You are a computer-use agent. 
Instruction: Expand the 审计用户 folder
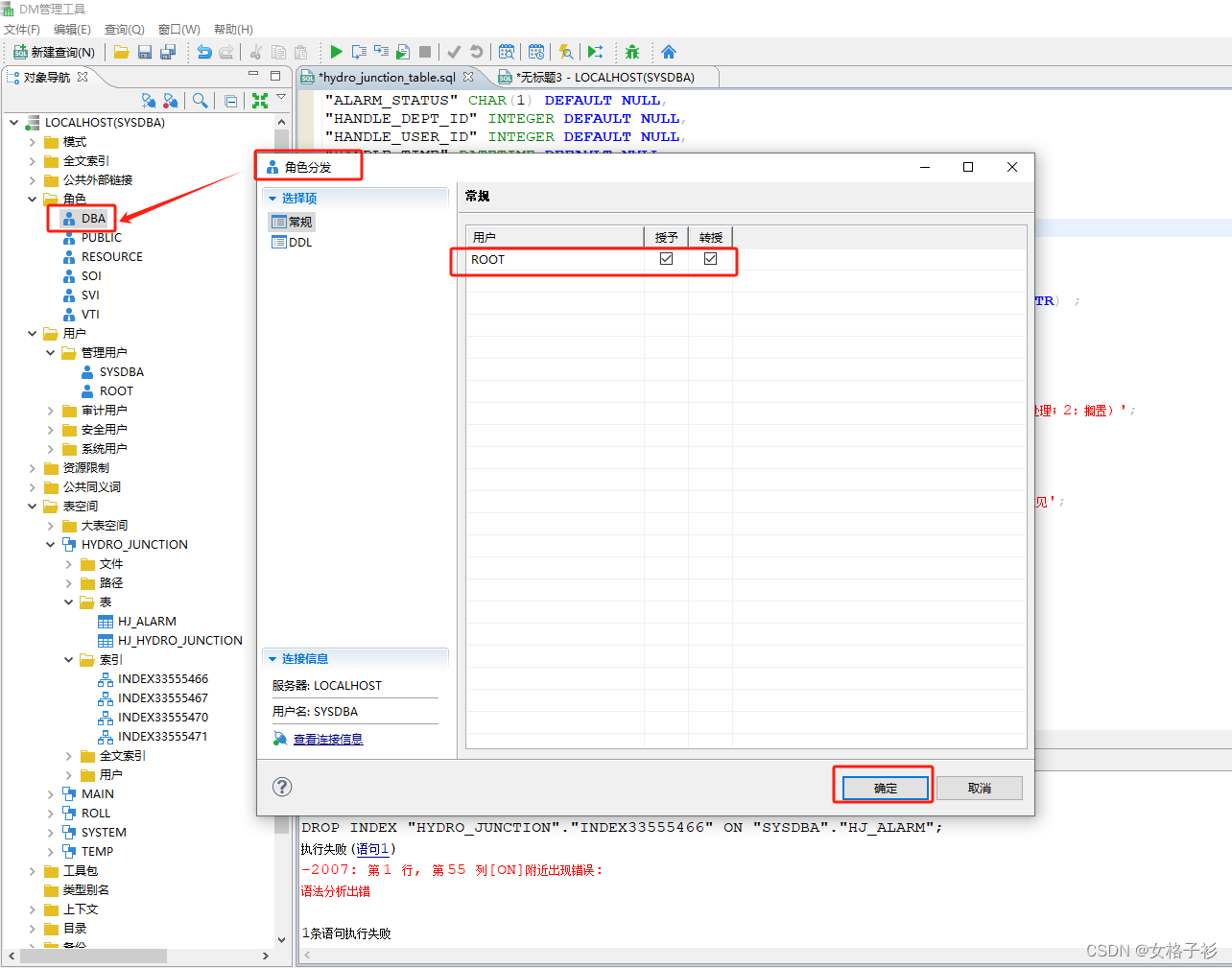point(50,411)
